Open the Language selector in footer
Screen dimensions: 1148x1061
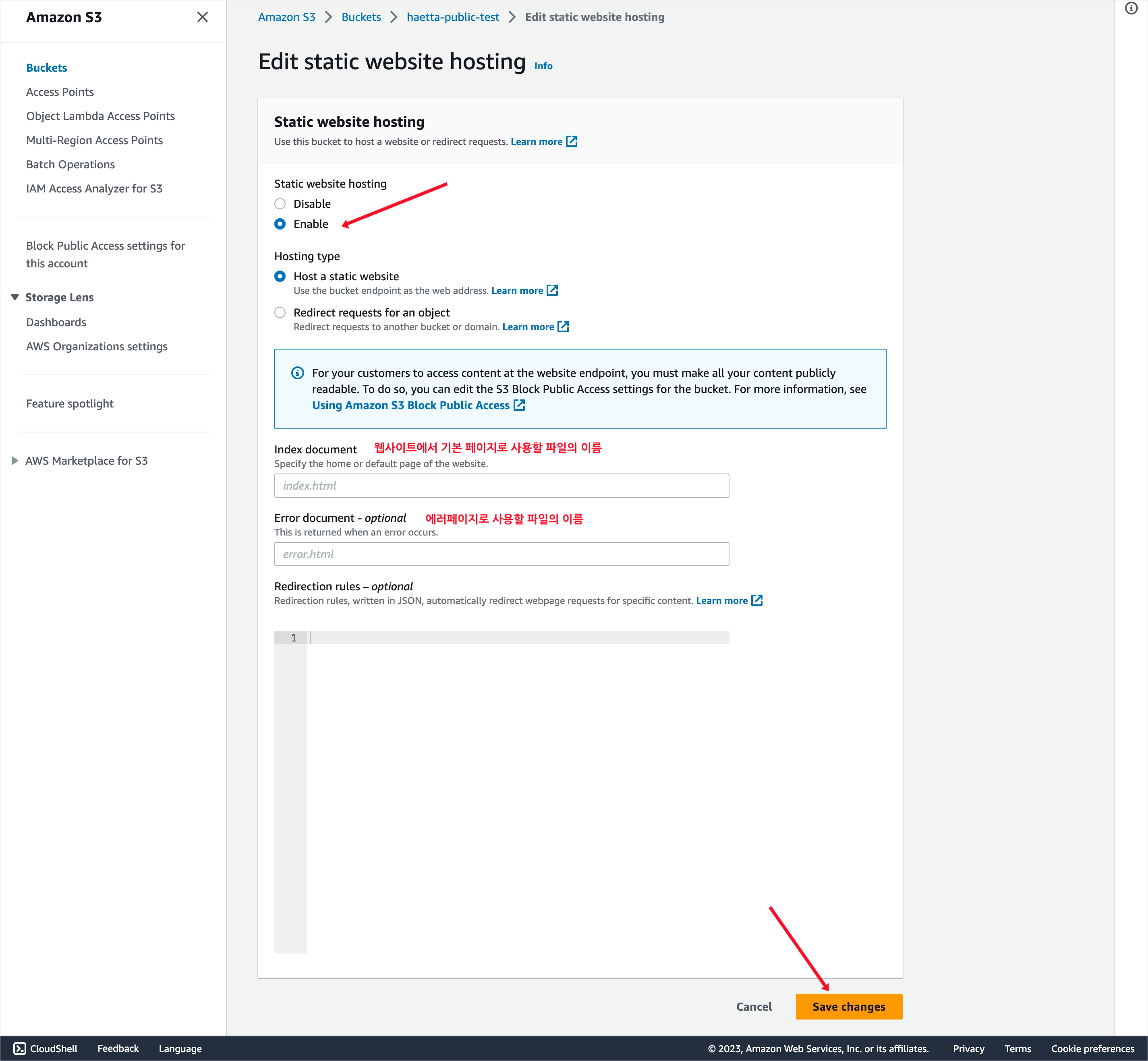(180, 1049)
